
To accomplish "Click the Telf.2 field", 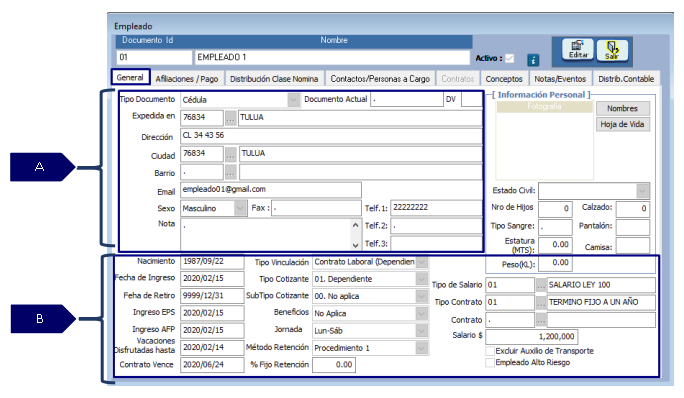I will 436,226.
